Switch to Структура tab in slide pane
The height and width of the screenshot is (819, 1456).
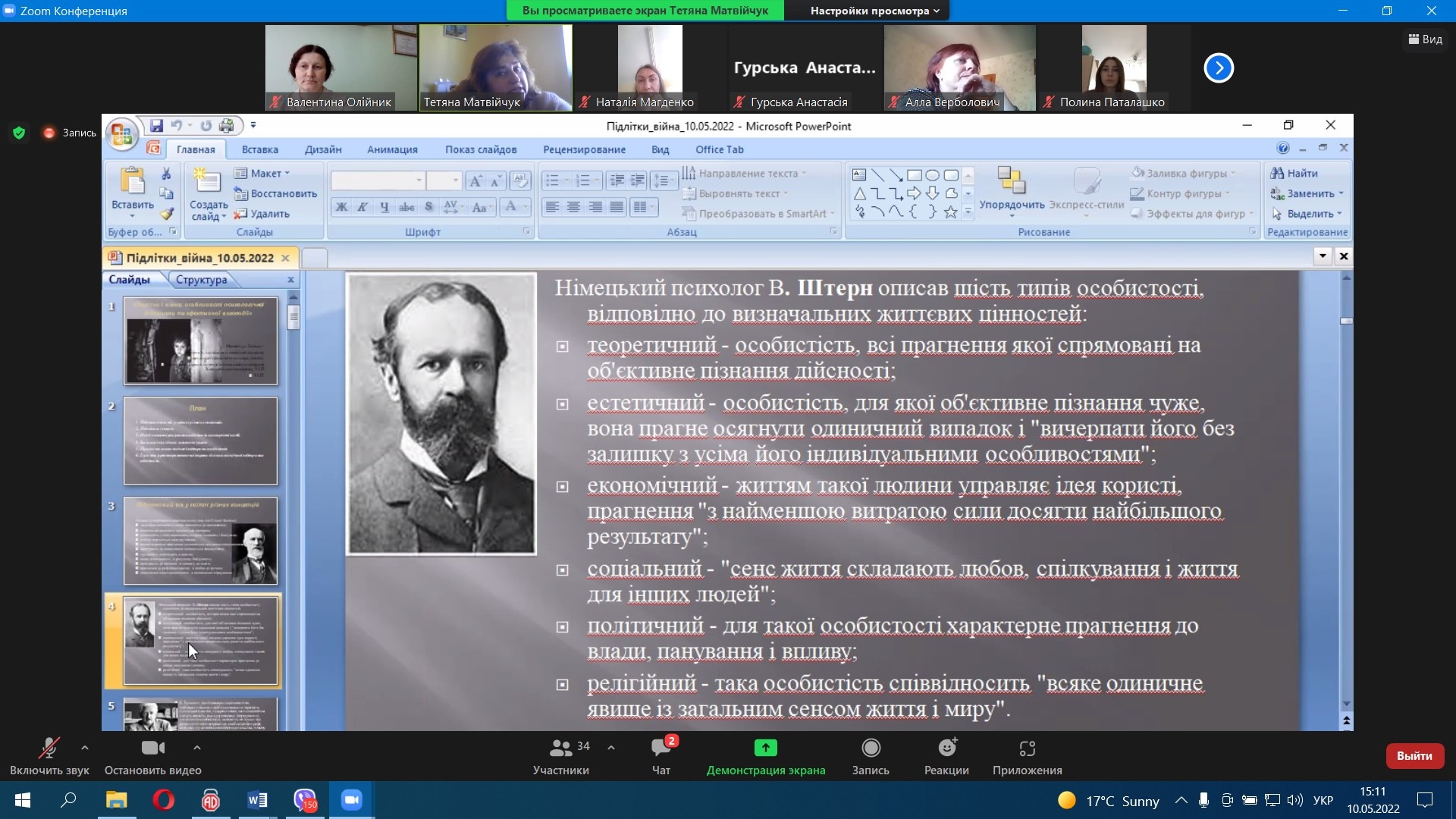[201, 280]
